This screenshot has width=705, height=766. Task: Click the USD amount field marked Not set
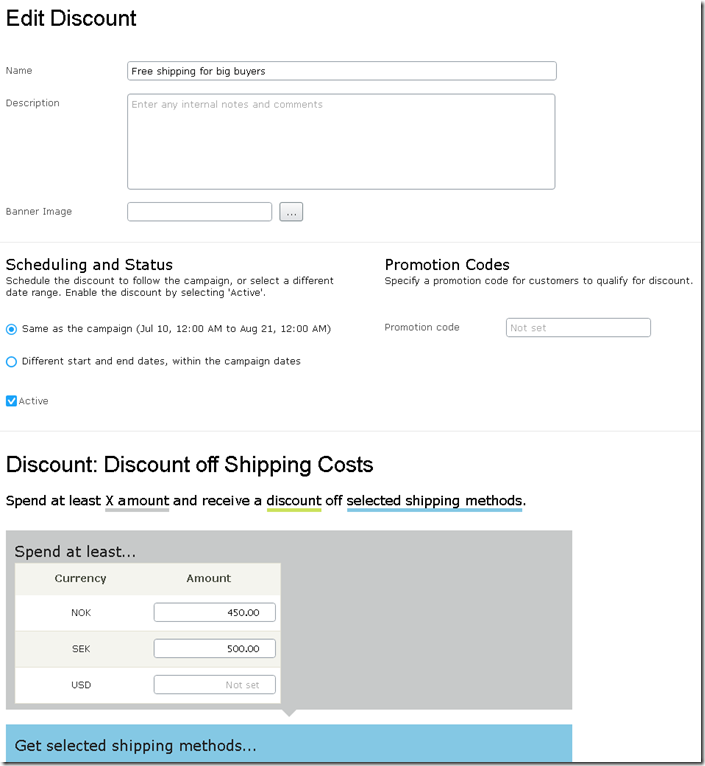[214, 685]
